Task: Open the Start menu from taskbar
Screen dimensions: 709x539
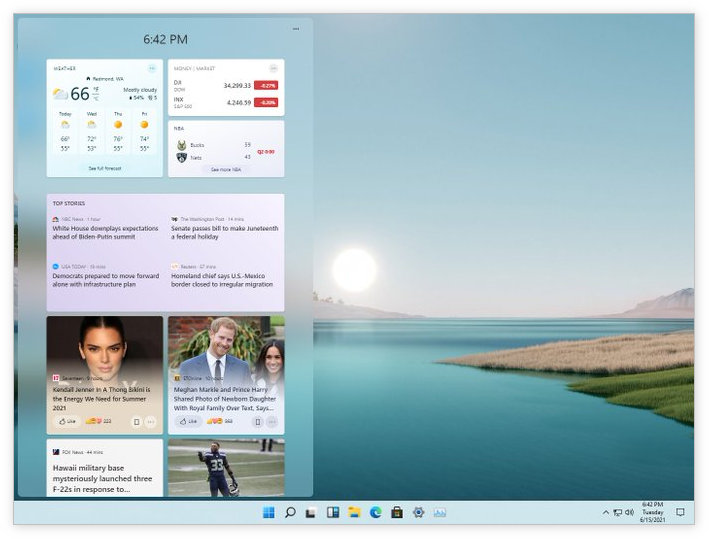Action: [268, 512]
